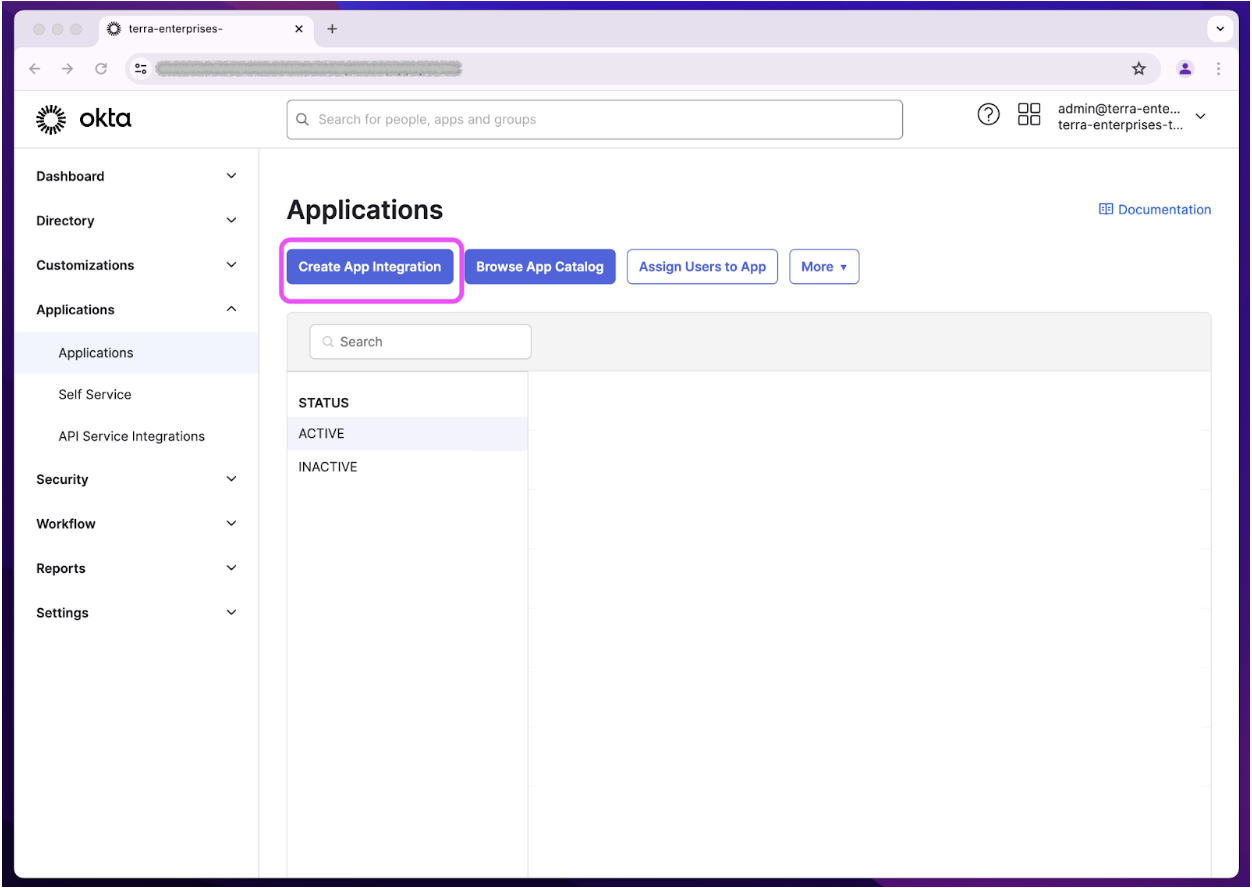Filter by ACTIVE status

click(x=407, y=434)
